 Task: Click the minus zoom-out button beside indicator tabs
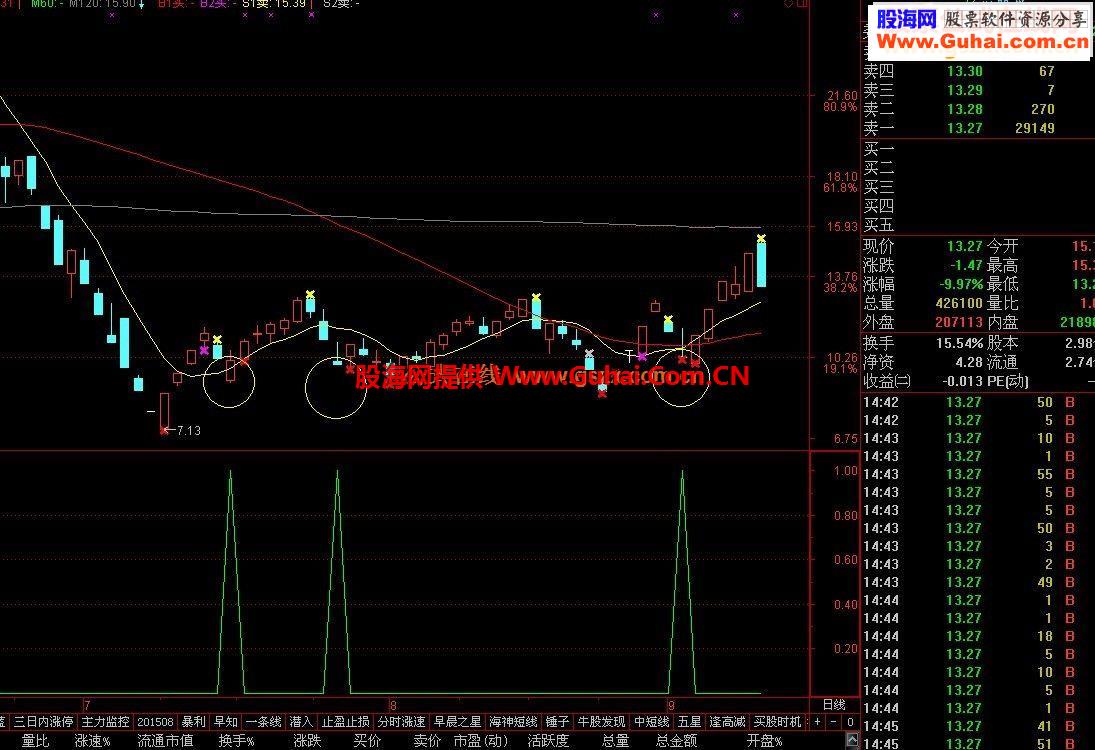click(x=834, y=721)
